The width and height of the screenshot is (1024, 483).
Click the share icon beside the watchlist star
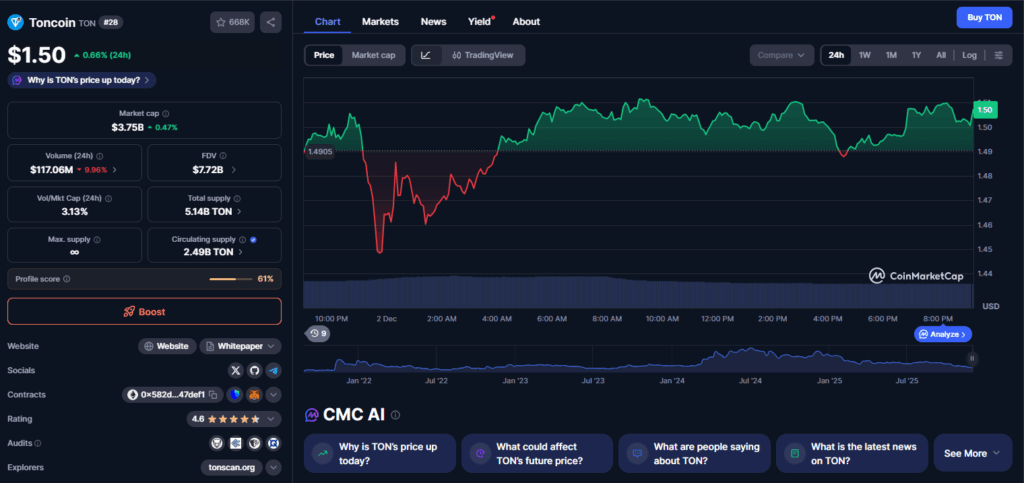pos(271,22)
